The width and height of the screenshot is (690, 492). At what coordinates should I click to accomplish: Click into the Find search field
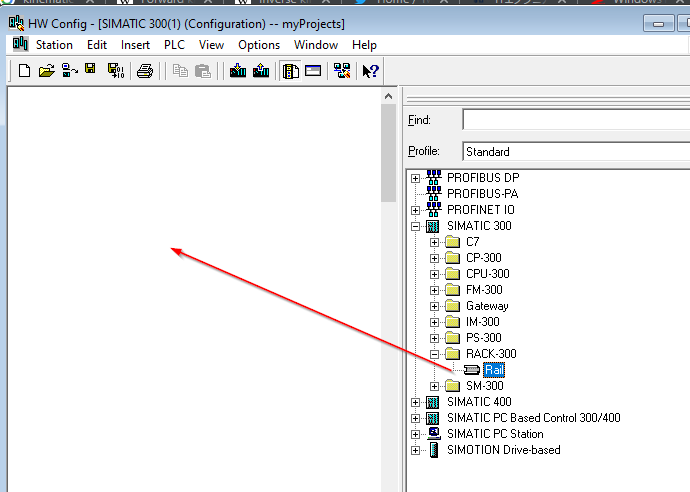[x=576, y=120]
